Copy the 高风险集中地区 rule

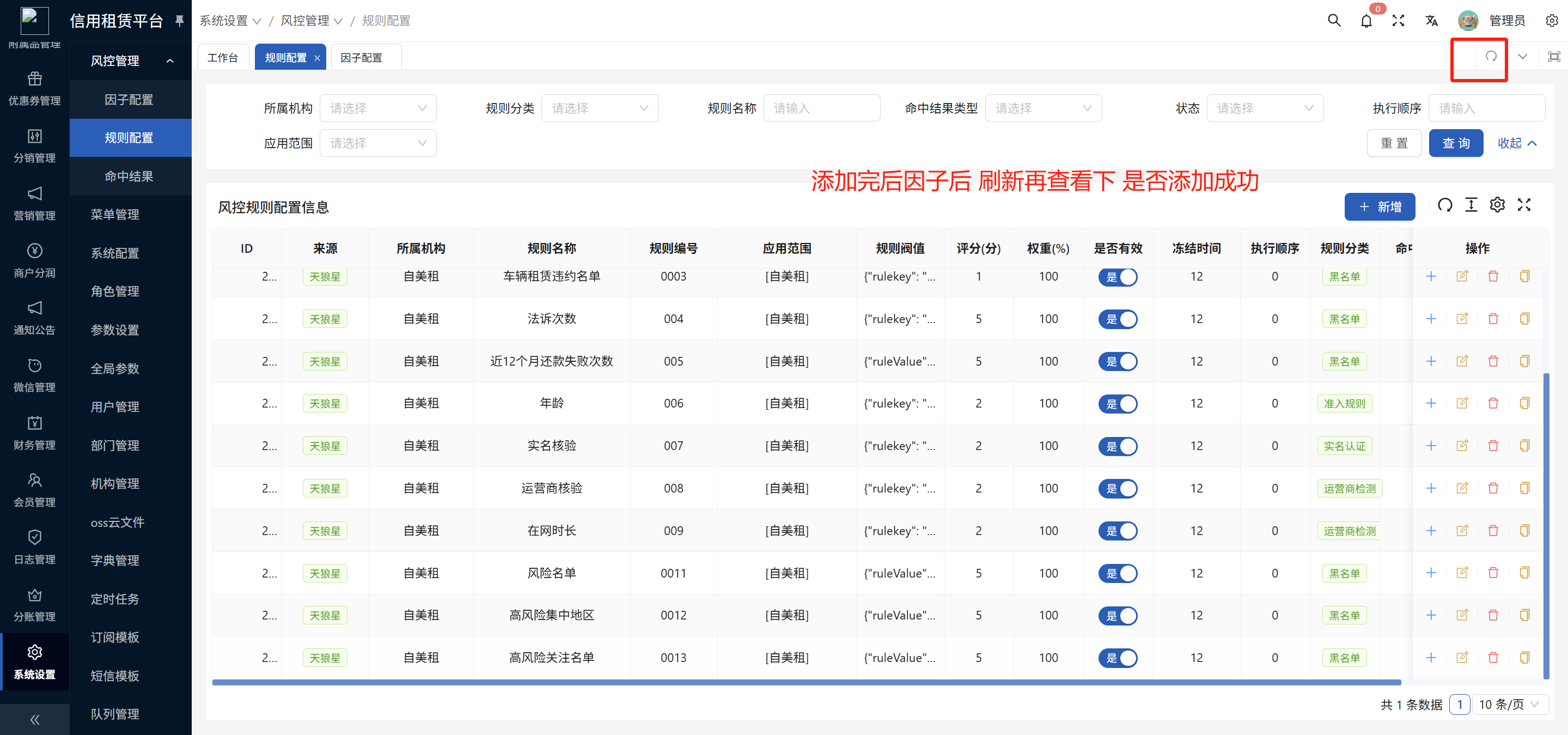[x=1525, y=615]
